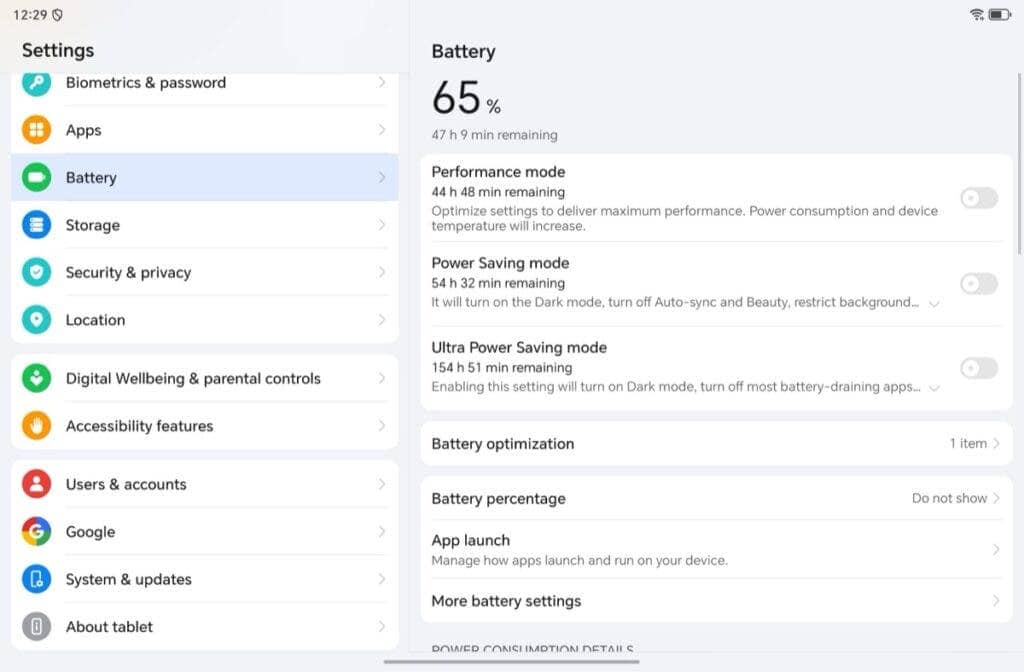1024x672 pixels.
Task: Turn on Power Saving mode toggle
Action: click(978, 284)
